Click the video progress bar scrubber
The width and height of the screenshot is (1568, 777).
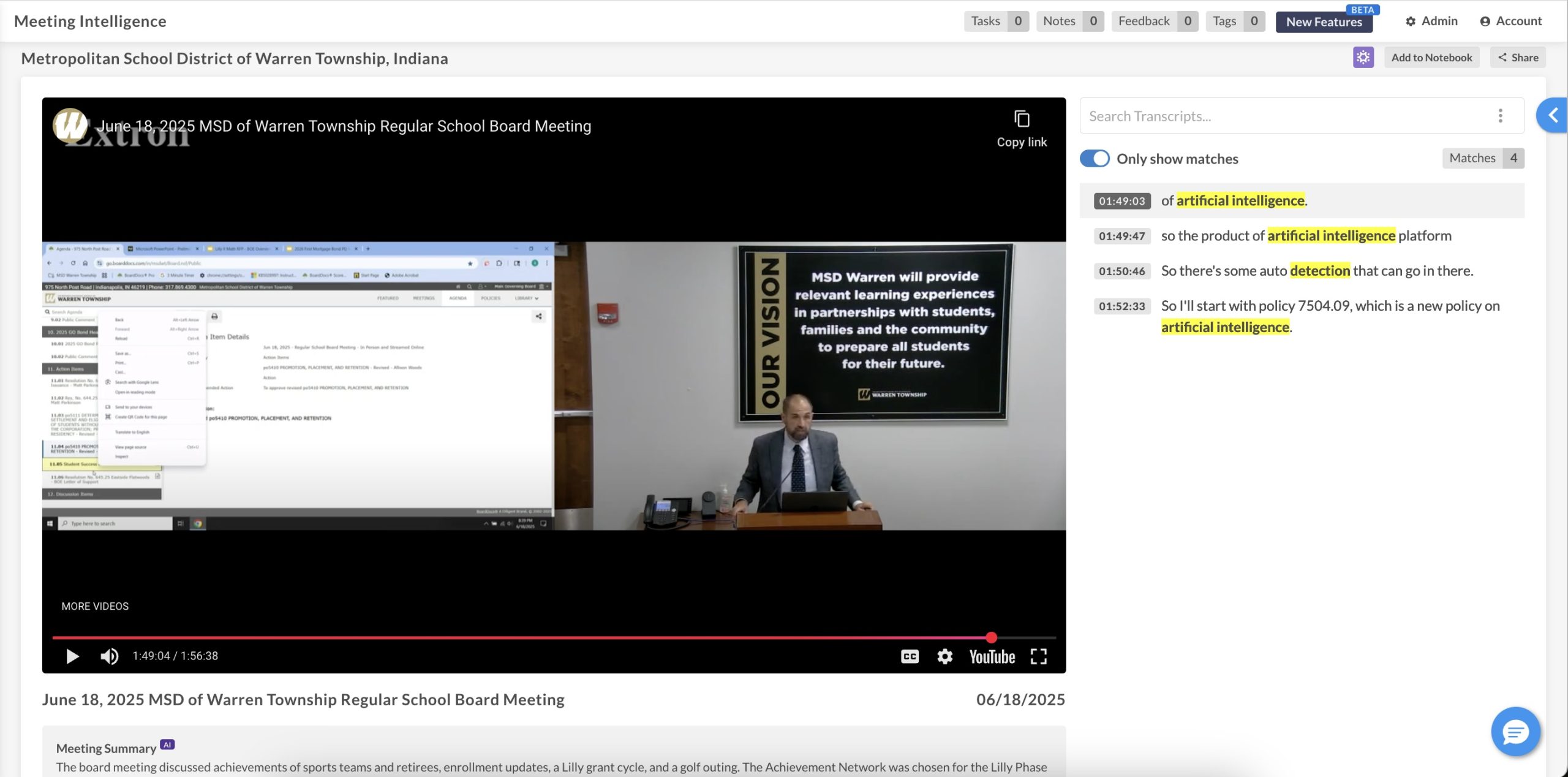click(991, 637)
